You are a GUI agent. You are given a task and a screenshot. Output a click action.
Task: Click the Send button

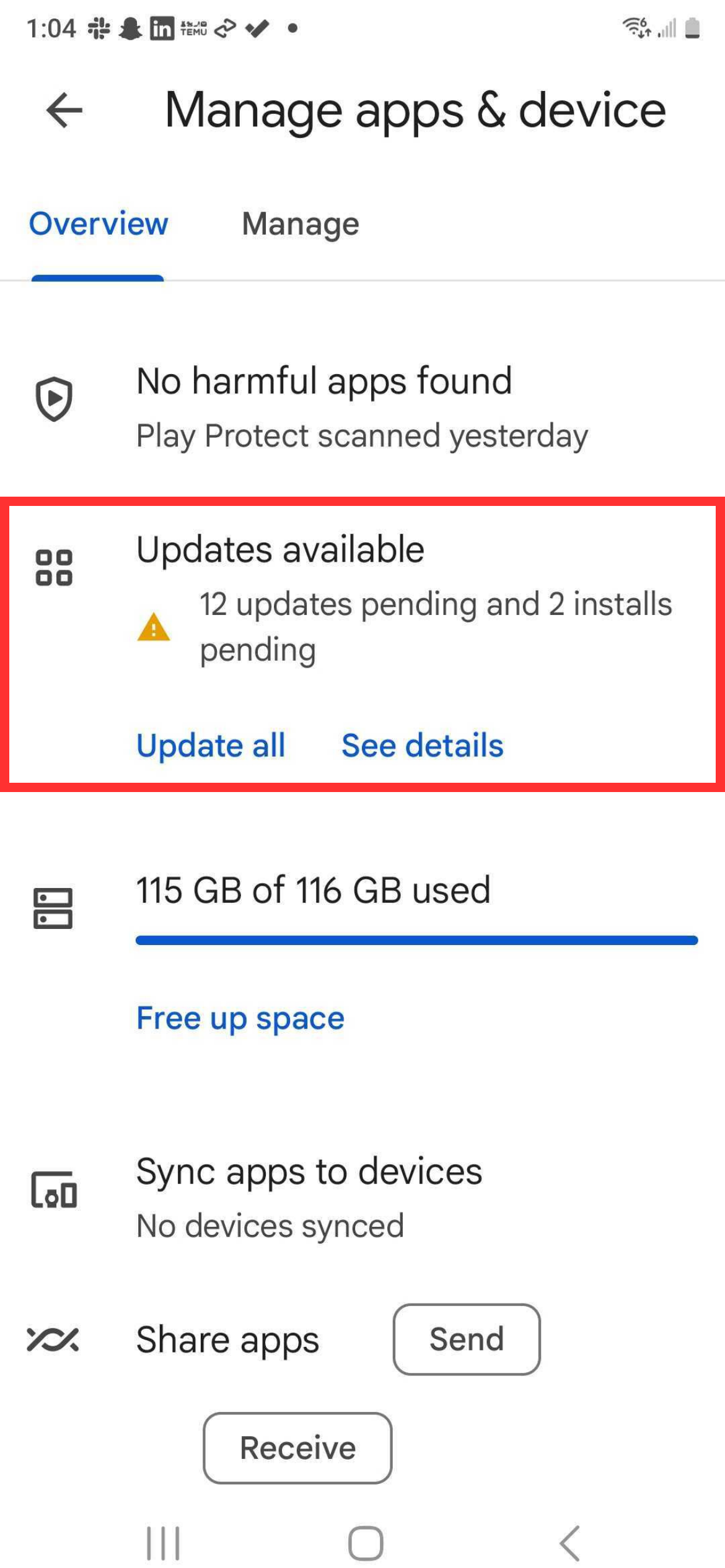pos(467,1339)
